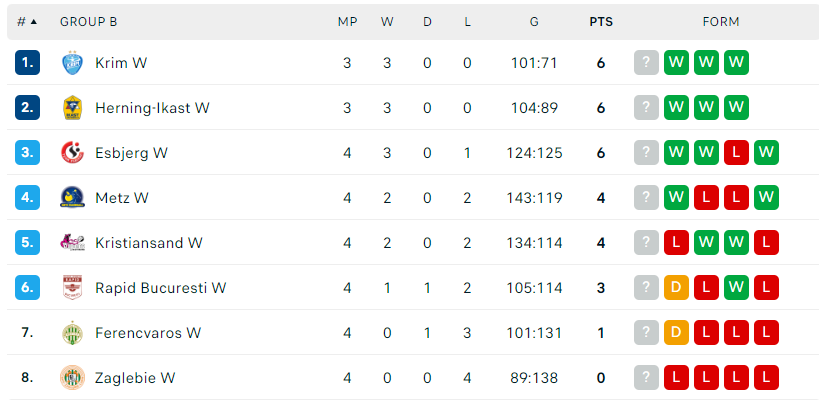
Task: Sort standings by G goals header
Action: (534, 21)
